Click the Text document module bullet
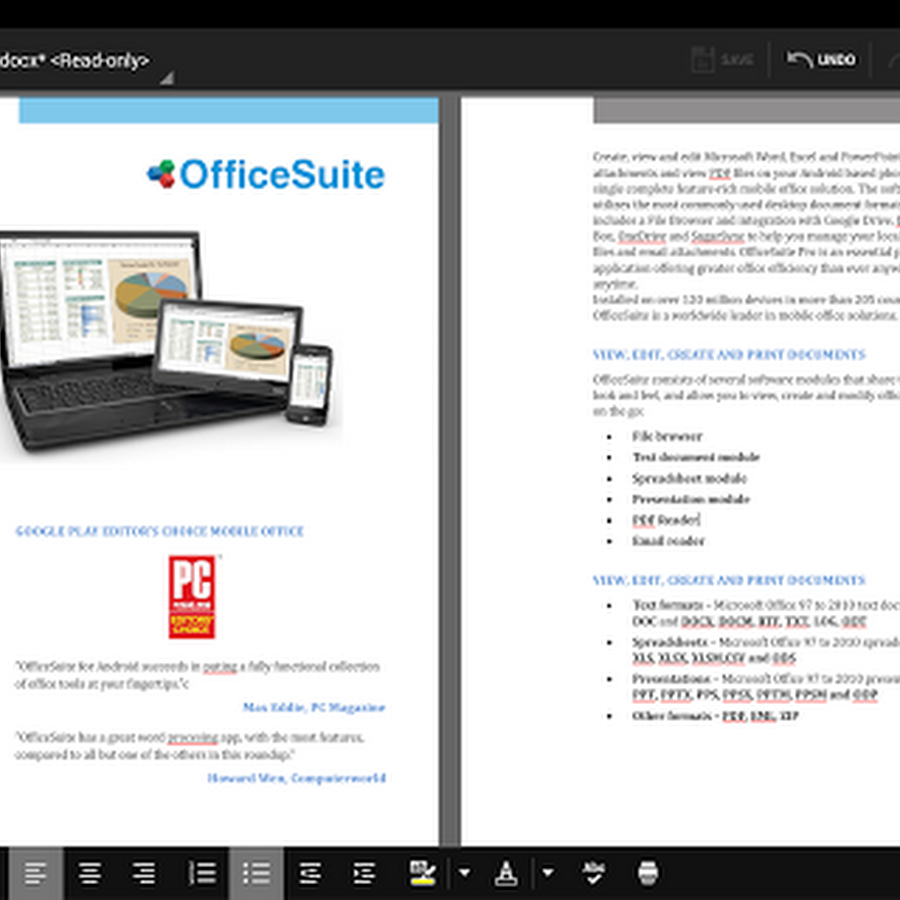This screenshot has height=900, width=900. coord(696,457)
